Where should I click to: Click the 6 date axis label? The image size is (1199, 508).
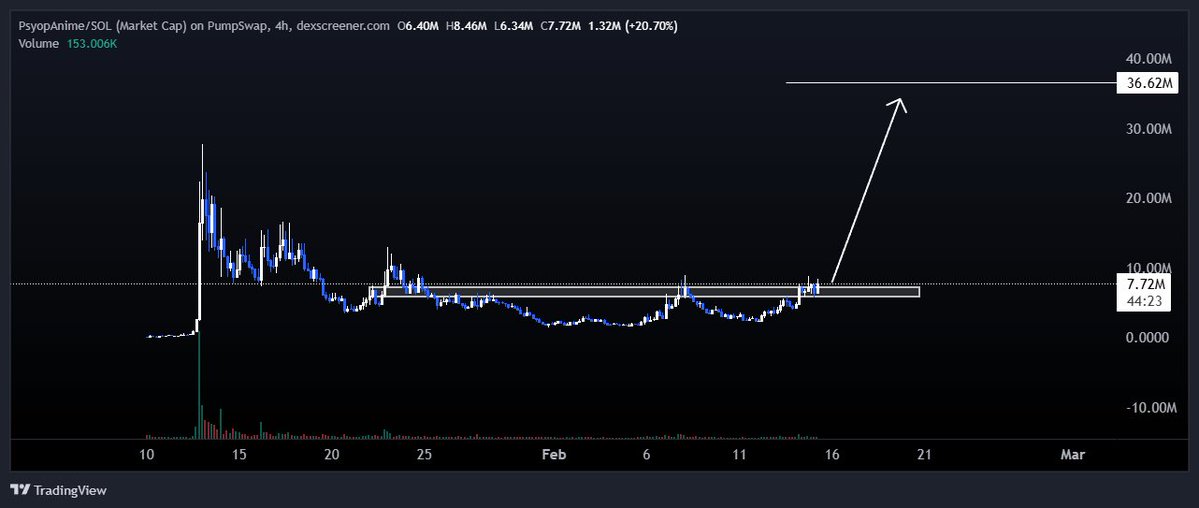point(647,454)
